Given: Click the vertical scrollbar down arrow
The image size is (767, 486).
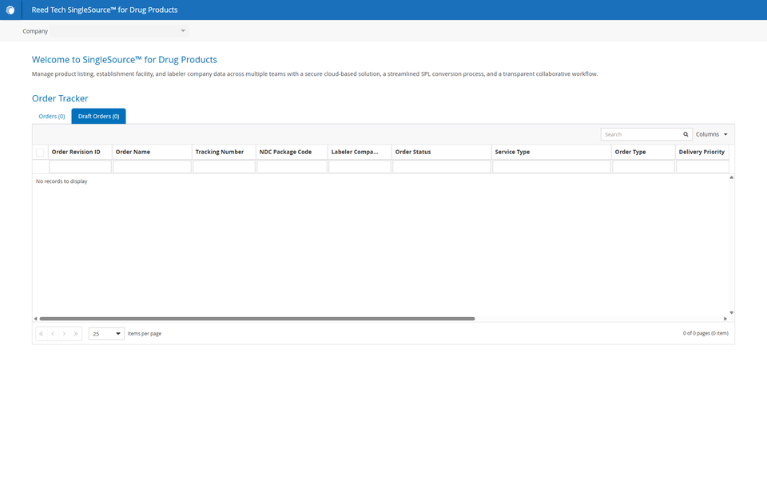Looking at the screenshot, I should pyautogui.click(x=731, y=312).
